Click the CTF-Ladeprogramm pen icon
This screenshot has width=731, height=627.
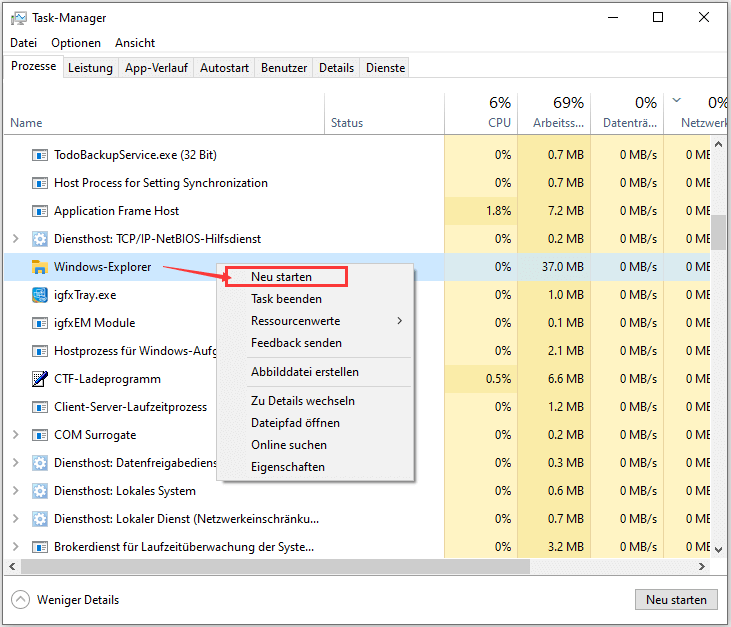point(40,379)
